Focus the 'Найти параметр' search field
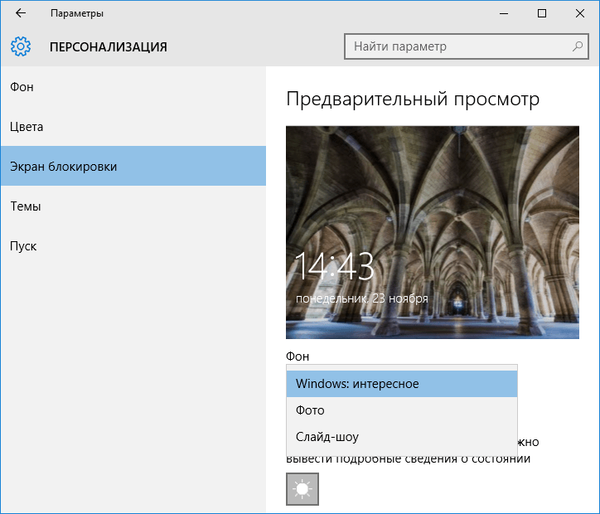The height and width of the screenshot is (514, 600). [466, 46]
